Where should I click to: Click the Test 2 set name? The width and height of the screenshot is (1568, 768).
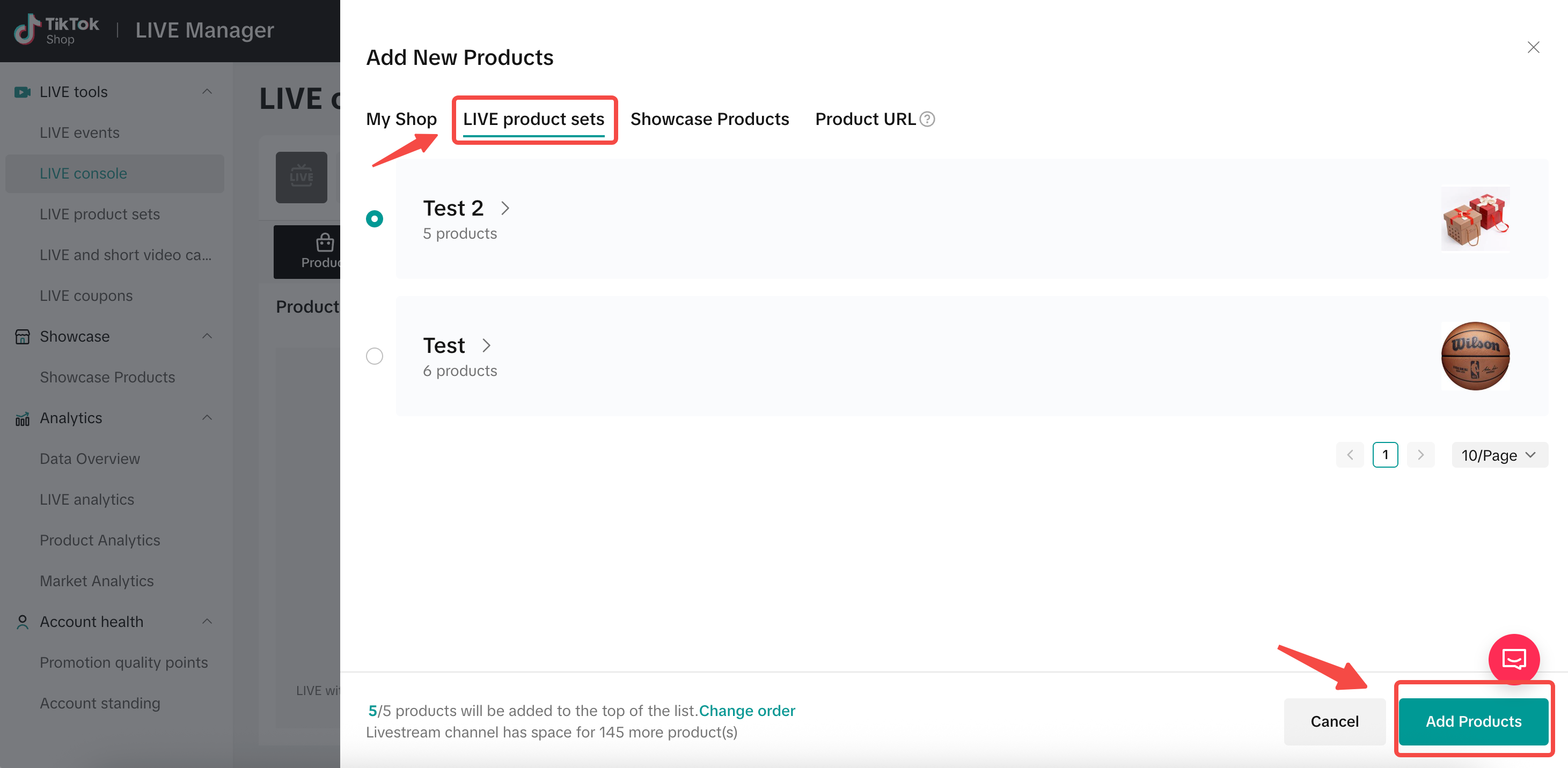pyautogui.click(x=453, y=209)
